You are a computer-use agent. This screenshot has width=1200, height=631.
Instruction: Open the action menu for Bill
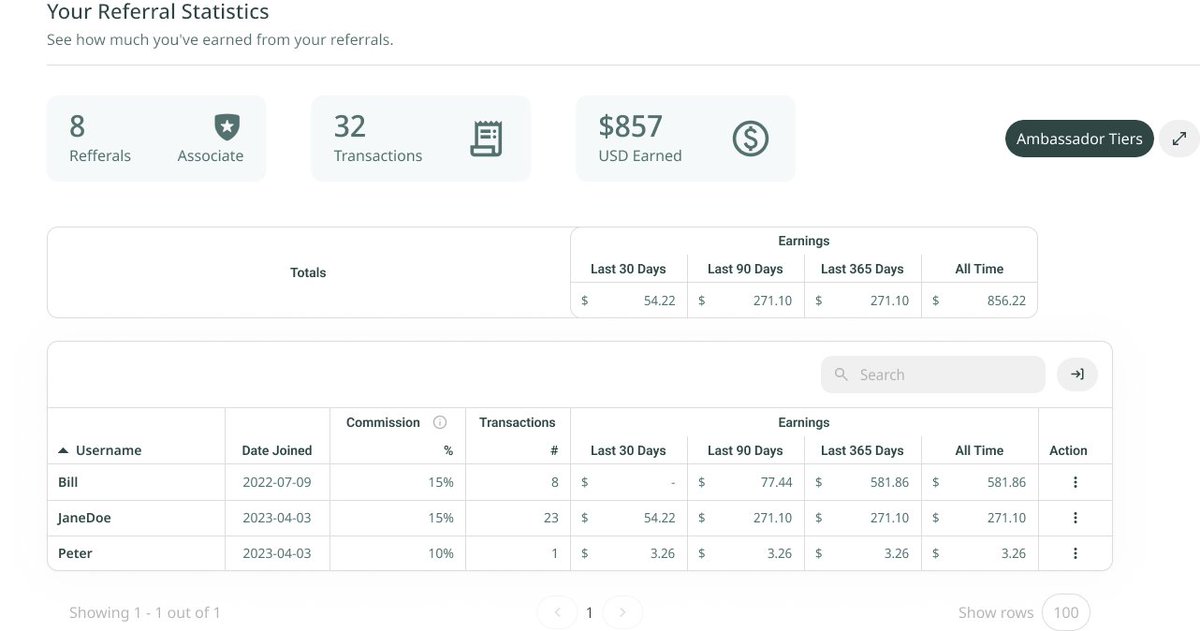coord(1075,482)
